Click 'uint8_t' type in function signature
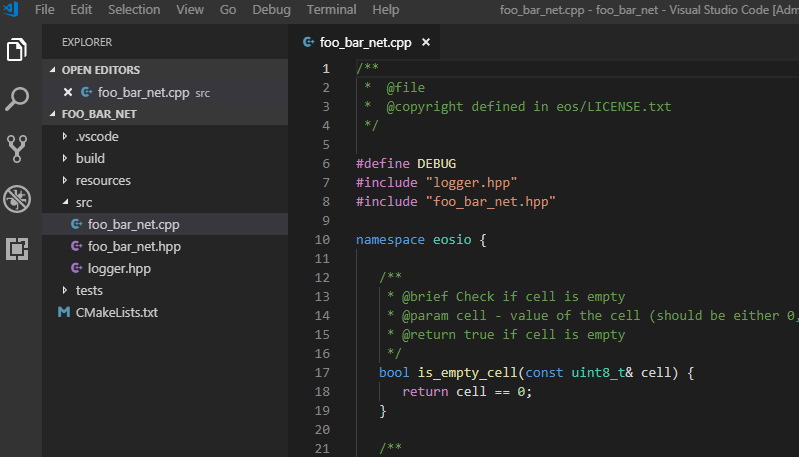This screenshot has height=457, width=799. pos(598,372)
